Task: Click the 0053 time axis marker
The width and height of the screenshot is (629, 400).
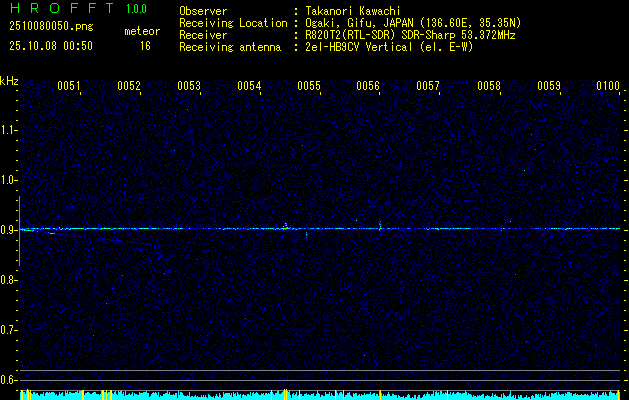Action: (189, 86)
